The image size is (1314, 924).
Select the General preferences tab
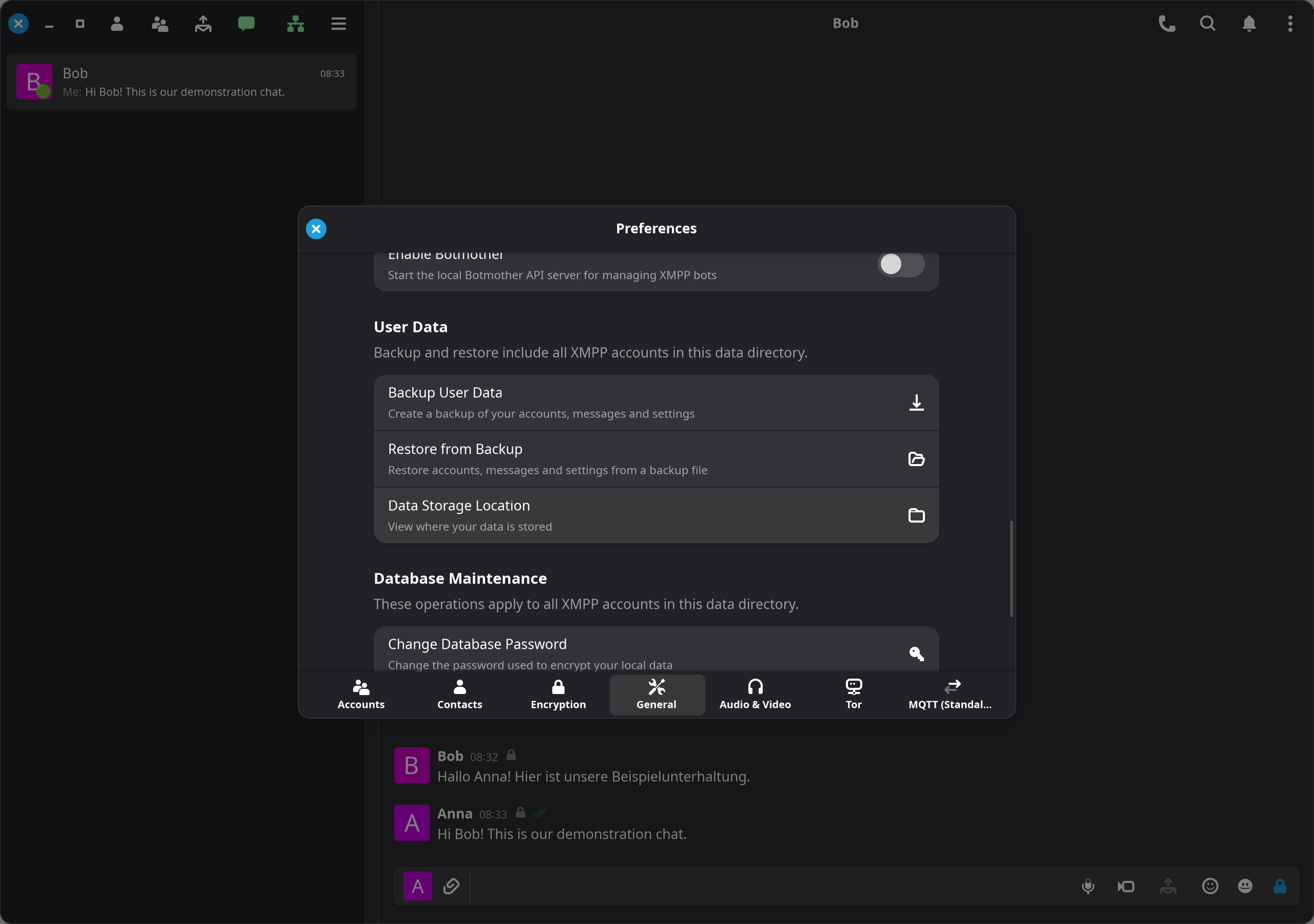656,695
